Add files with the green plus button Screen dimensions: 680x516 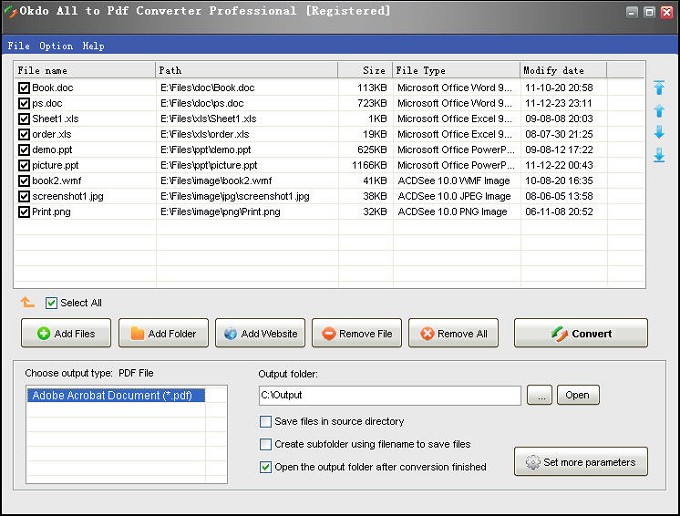tap(66, 333)
